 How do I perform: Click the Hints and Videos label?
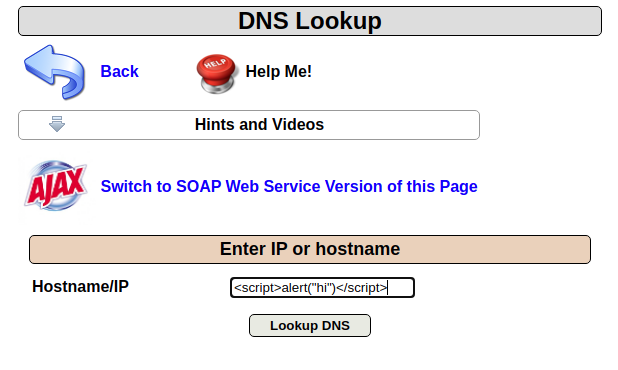click(x=259, y=125)
